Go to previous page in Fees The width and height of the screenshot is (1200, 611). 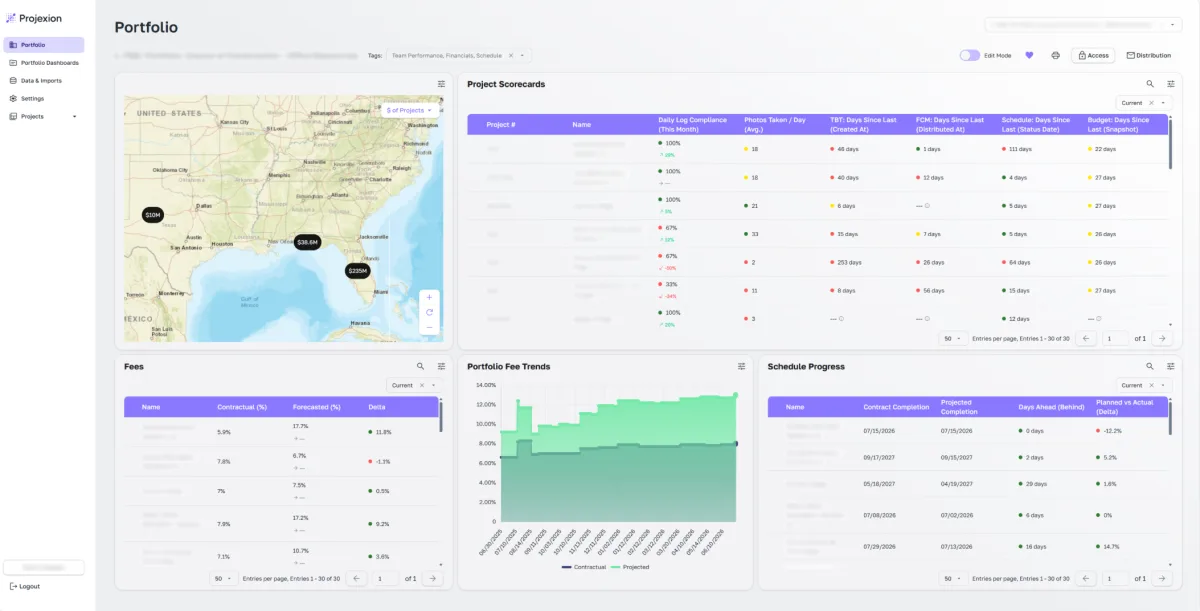357,578
